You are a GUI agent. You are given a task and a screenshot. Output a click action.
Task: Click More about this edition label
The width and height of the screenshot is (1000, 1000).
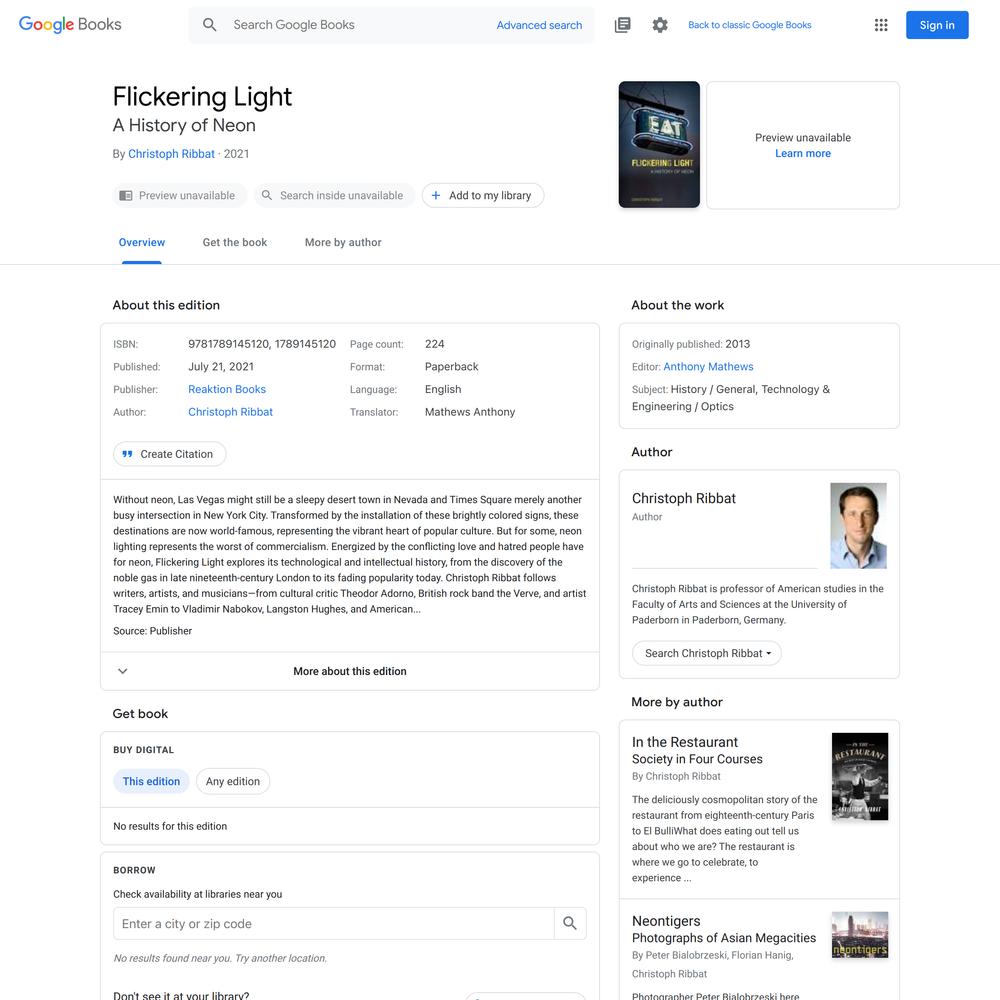349,671
